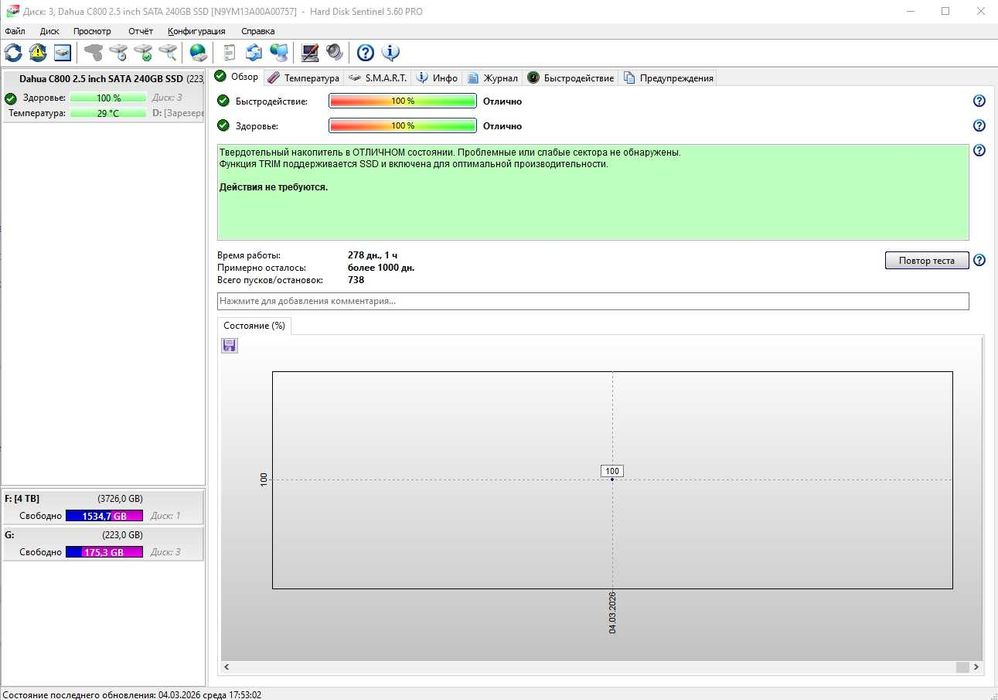This screenshot has width=998, height=700.
Task: Click the floppy disk save icon above the chart
Action: [x=229, y=345]
